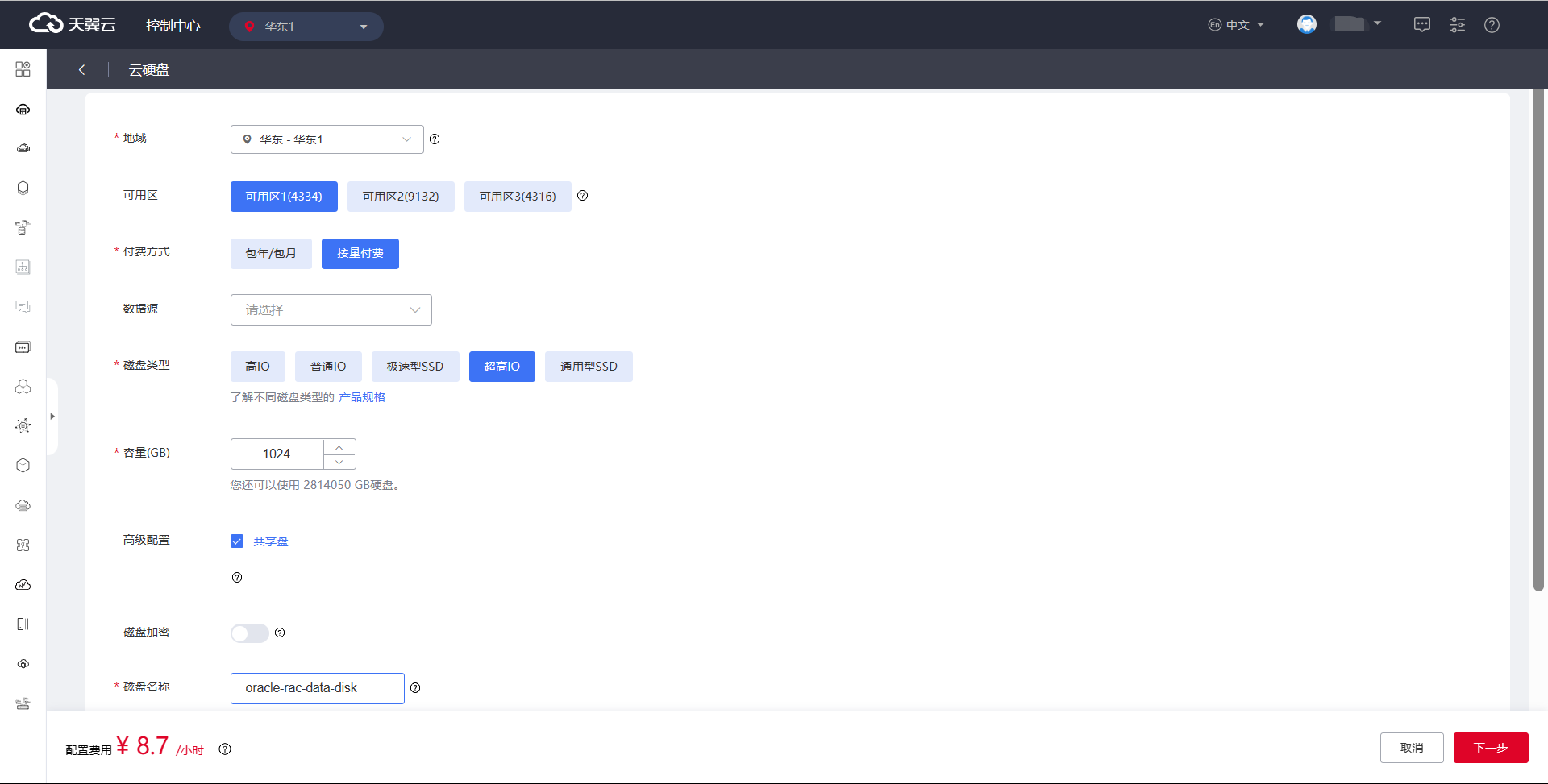Open the 产品规格 link

pyautogui.click(x=362, y=397)
